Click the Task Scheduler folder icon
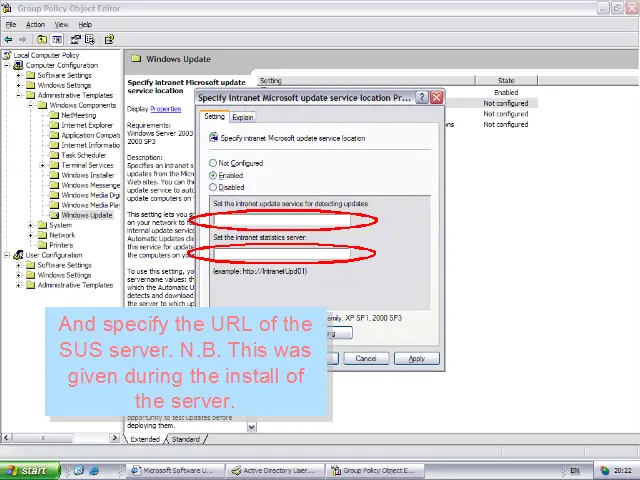This screenshot has width=640, height=480. pos(54,155)
